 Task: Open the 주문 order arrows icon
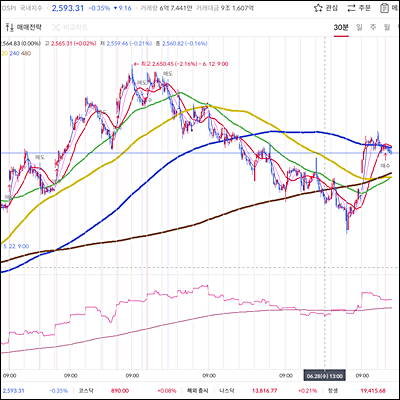point(352,8)
